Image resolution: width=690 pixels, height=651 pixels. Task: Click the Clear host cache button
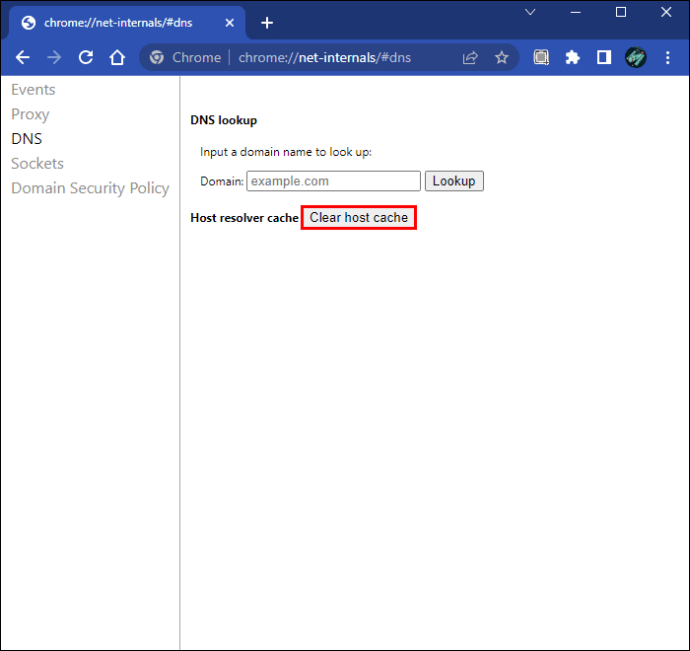[358, 218]
